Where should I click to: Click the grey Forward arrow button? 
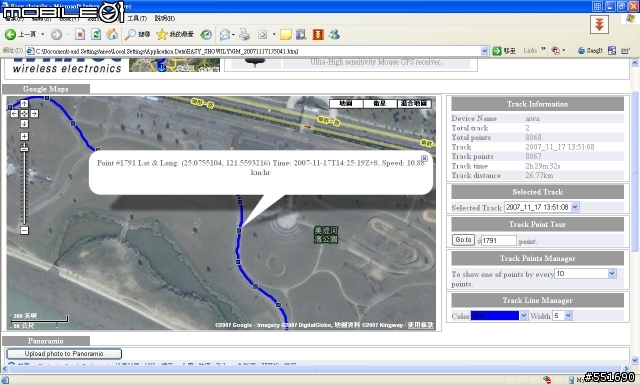[56, 35]
